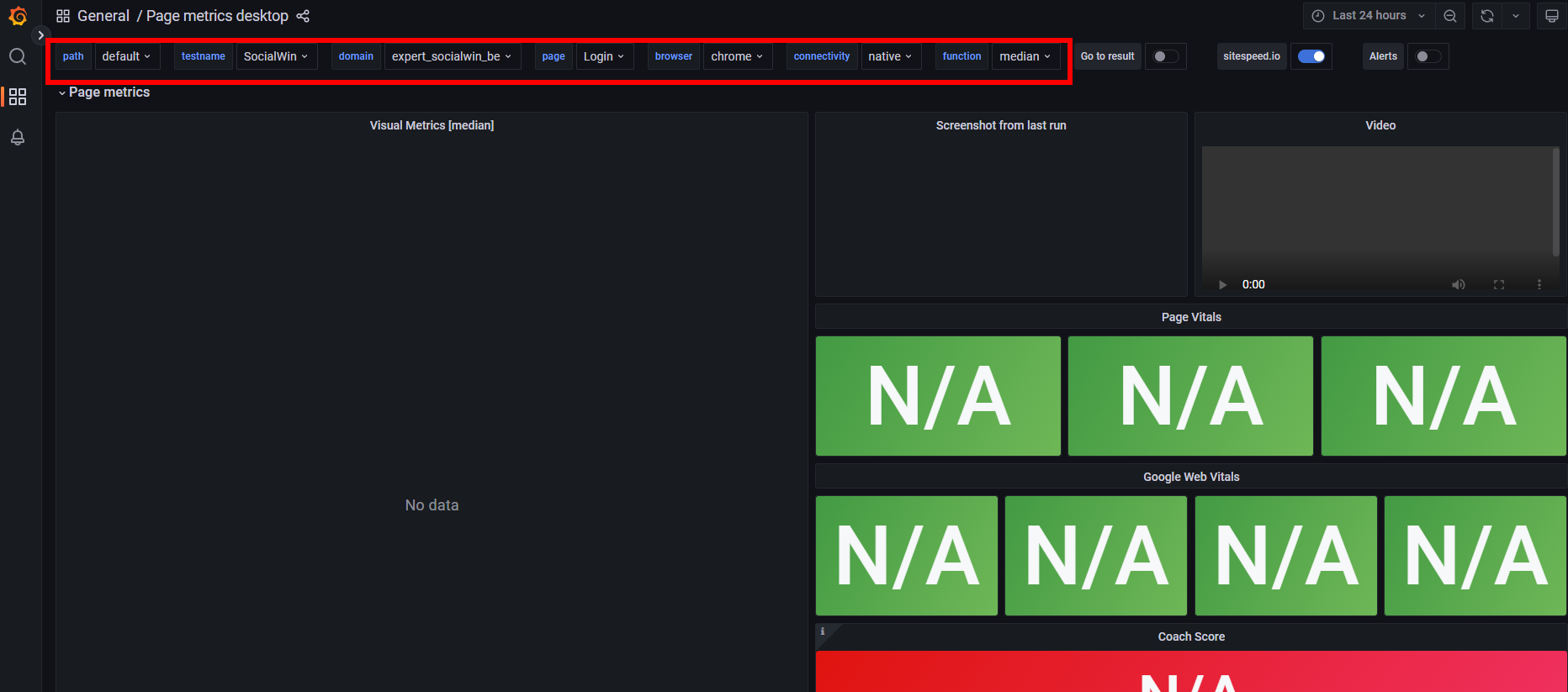
Task: Click the function variable label
Action: point(961,56)
